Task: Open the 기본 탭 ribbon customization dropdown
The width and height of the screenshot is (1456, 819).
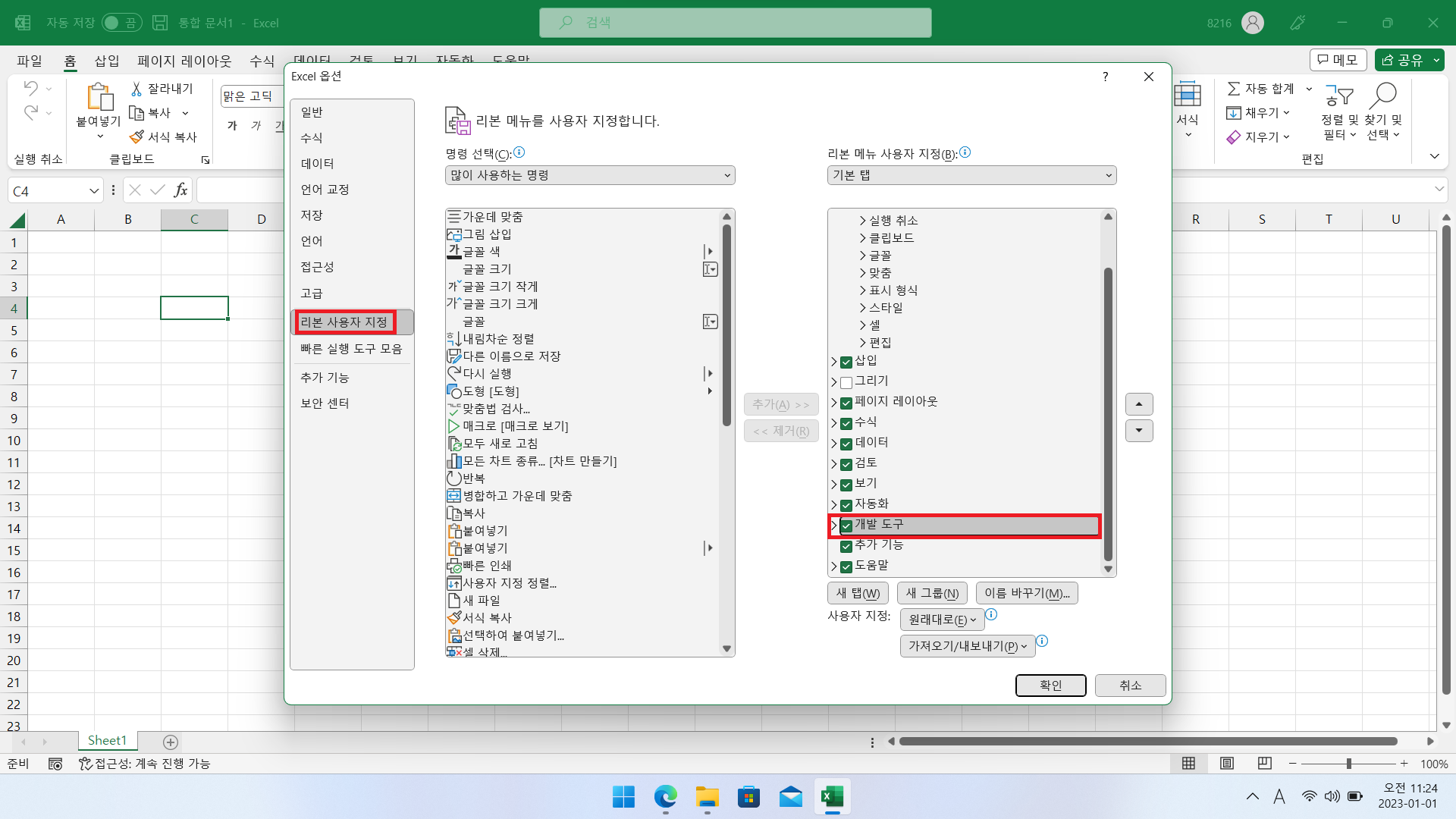Action: point(971,175)
